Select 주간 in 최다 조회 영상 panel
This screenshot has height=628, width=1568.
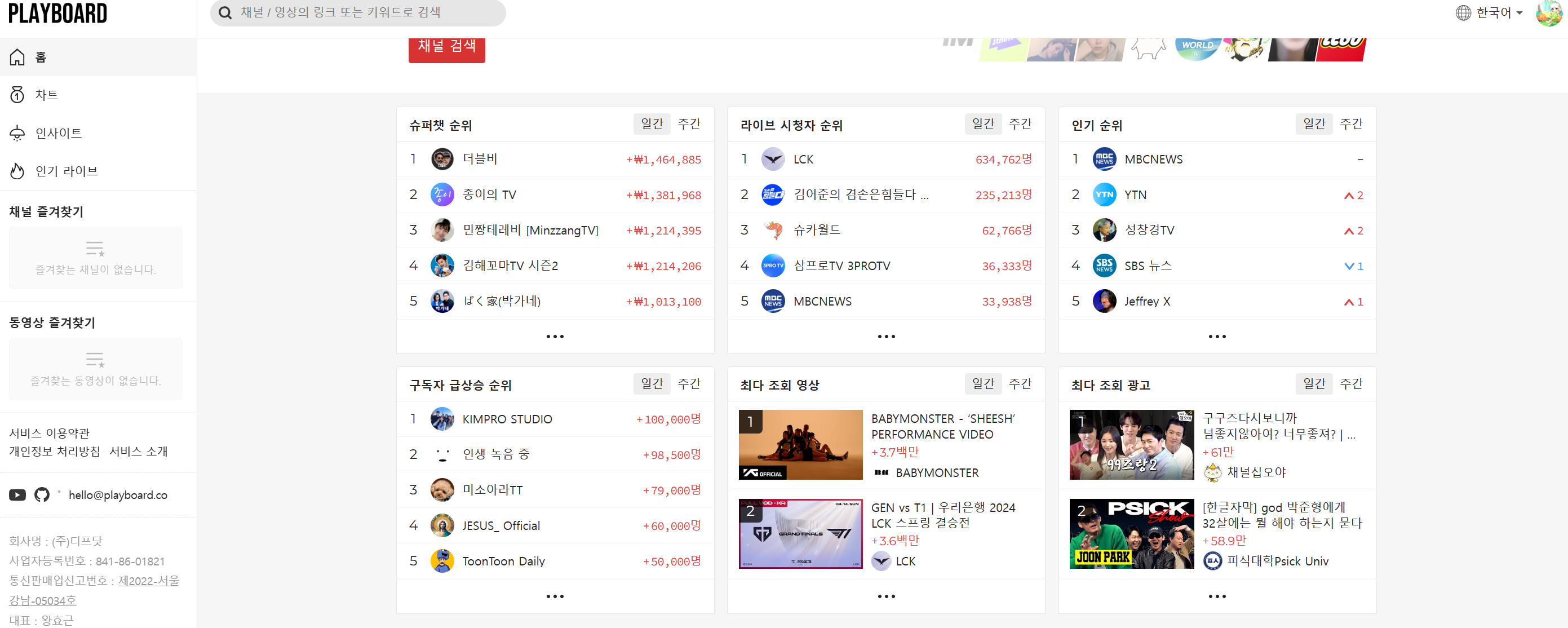(1020, 384)
